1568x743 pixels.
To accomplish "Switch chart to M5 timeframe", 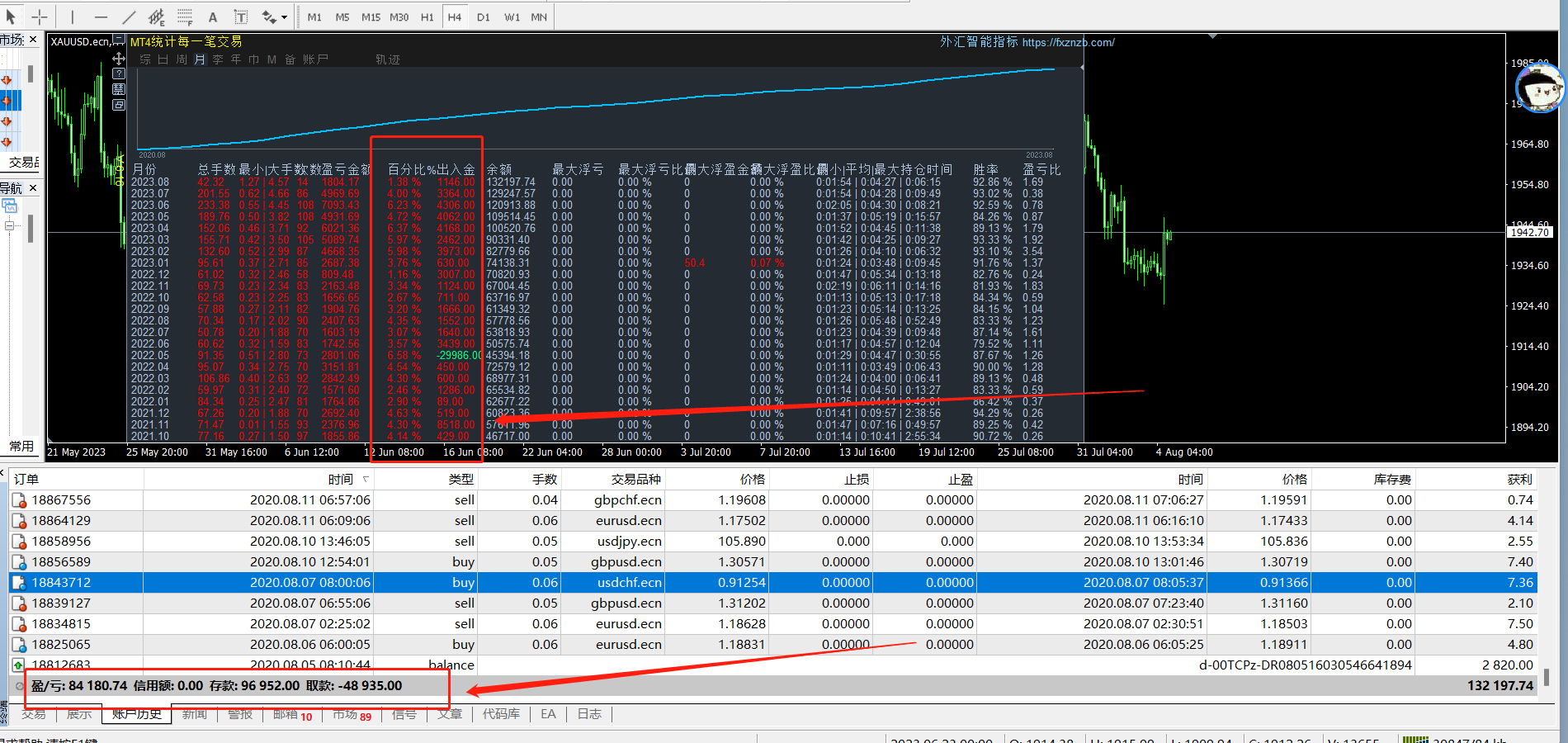I will pos(342,17).
